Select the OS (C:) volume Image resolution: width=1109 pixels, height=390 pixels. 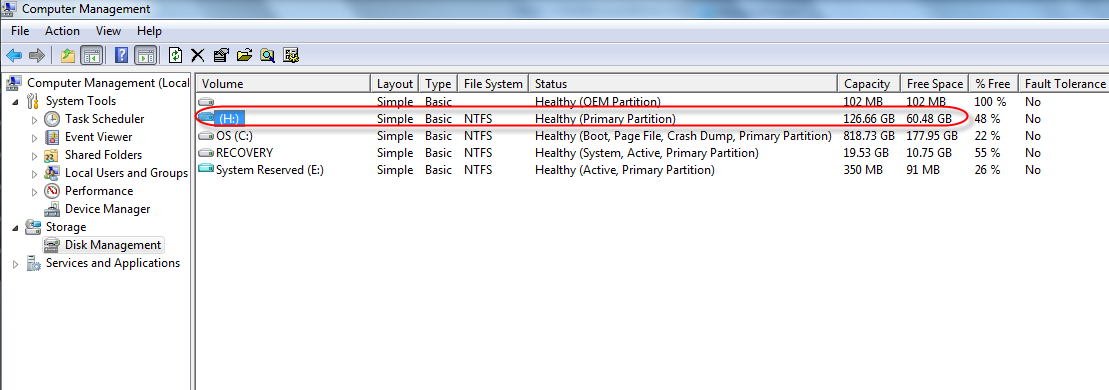pos(234,136)
